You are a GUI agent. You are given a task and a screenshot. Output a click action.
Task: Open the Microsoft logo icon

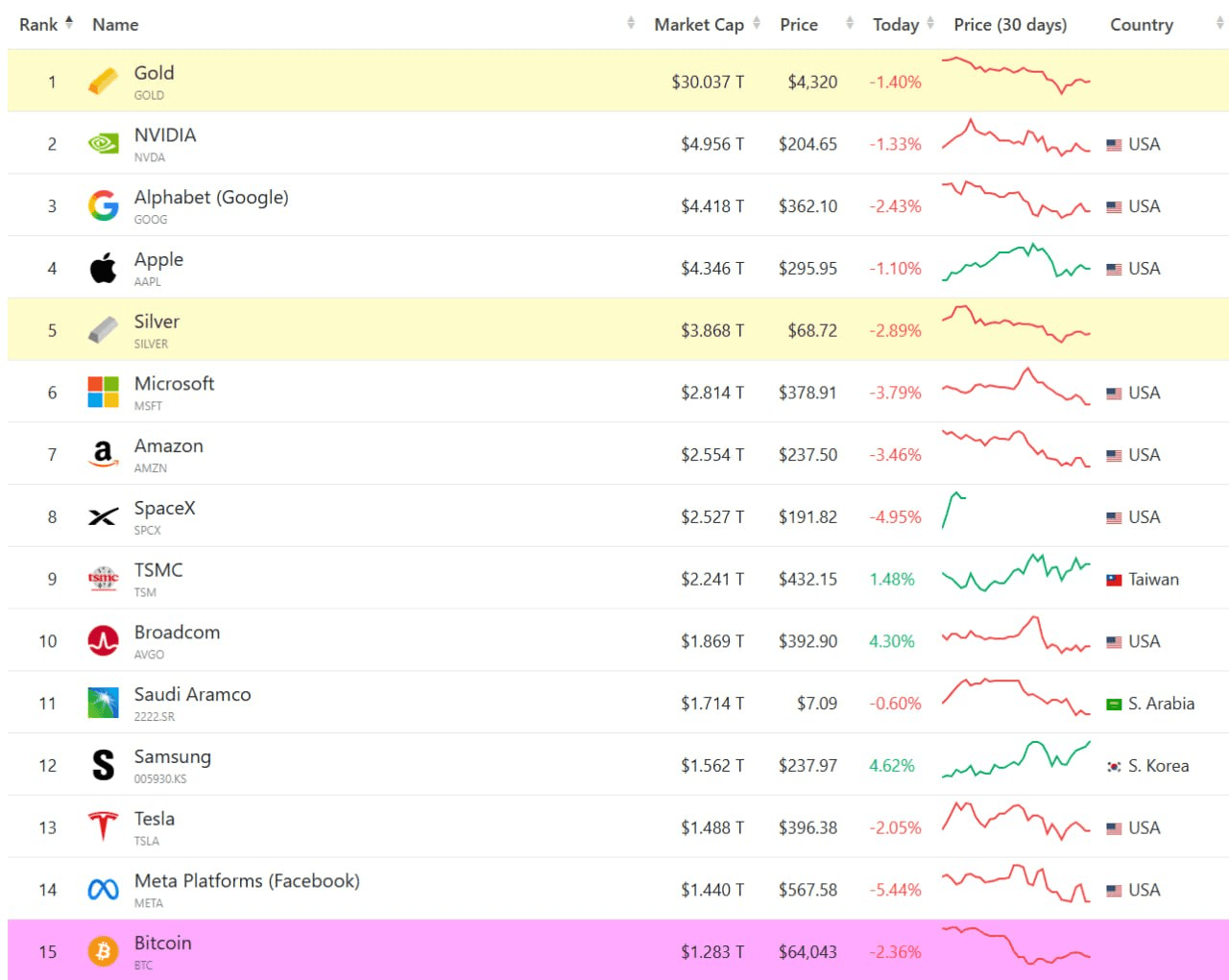point(103,392)
